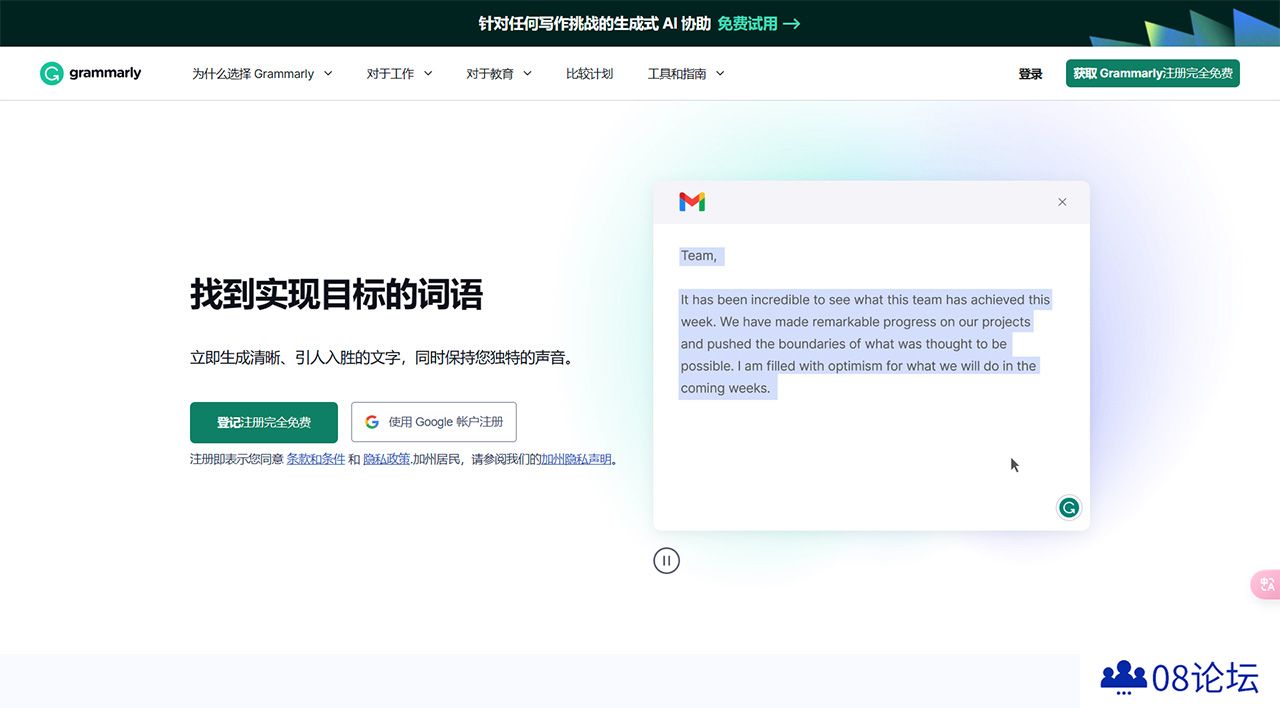Click the green 登记注册完全免费 button
1280x708 pixels.
[264, 422]
